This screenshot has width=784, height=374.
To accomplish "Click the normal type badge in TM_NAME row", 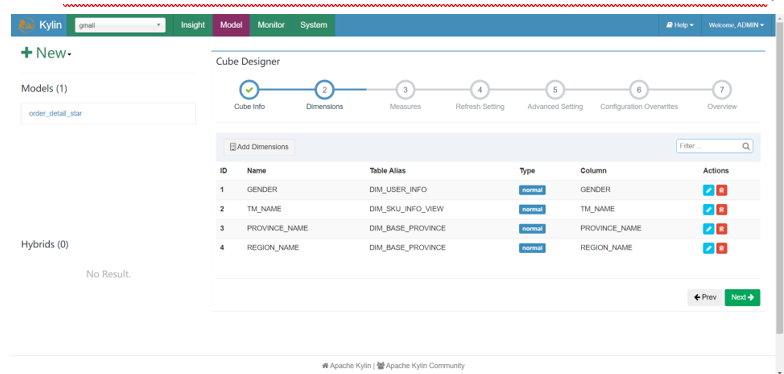I will click(532, 210).
